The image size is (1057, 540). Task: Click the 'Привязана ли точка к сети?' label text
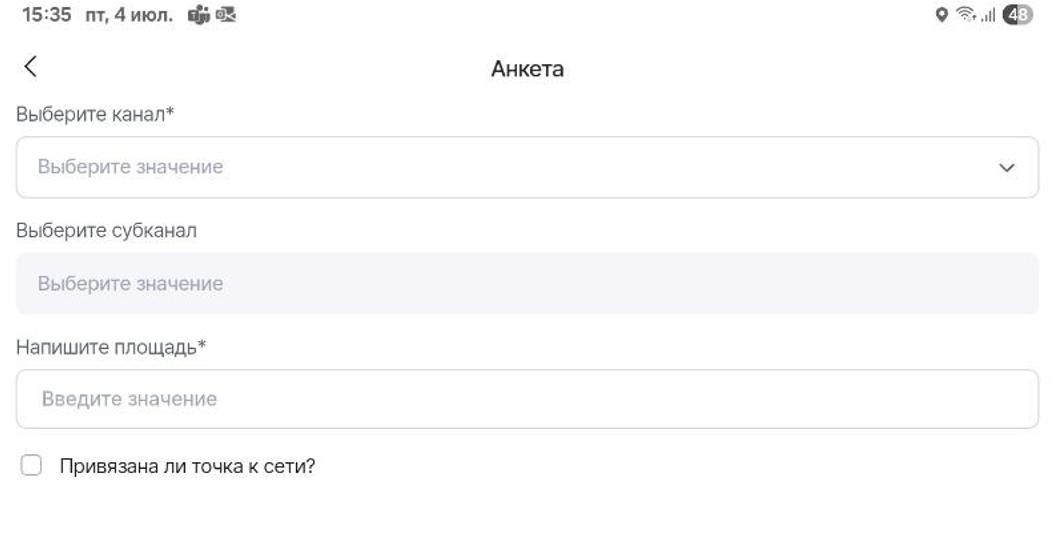tap(187, 466)
